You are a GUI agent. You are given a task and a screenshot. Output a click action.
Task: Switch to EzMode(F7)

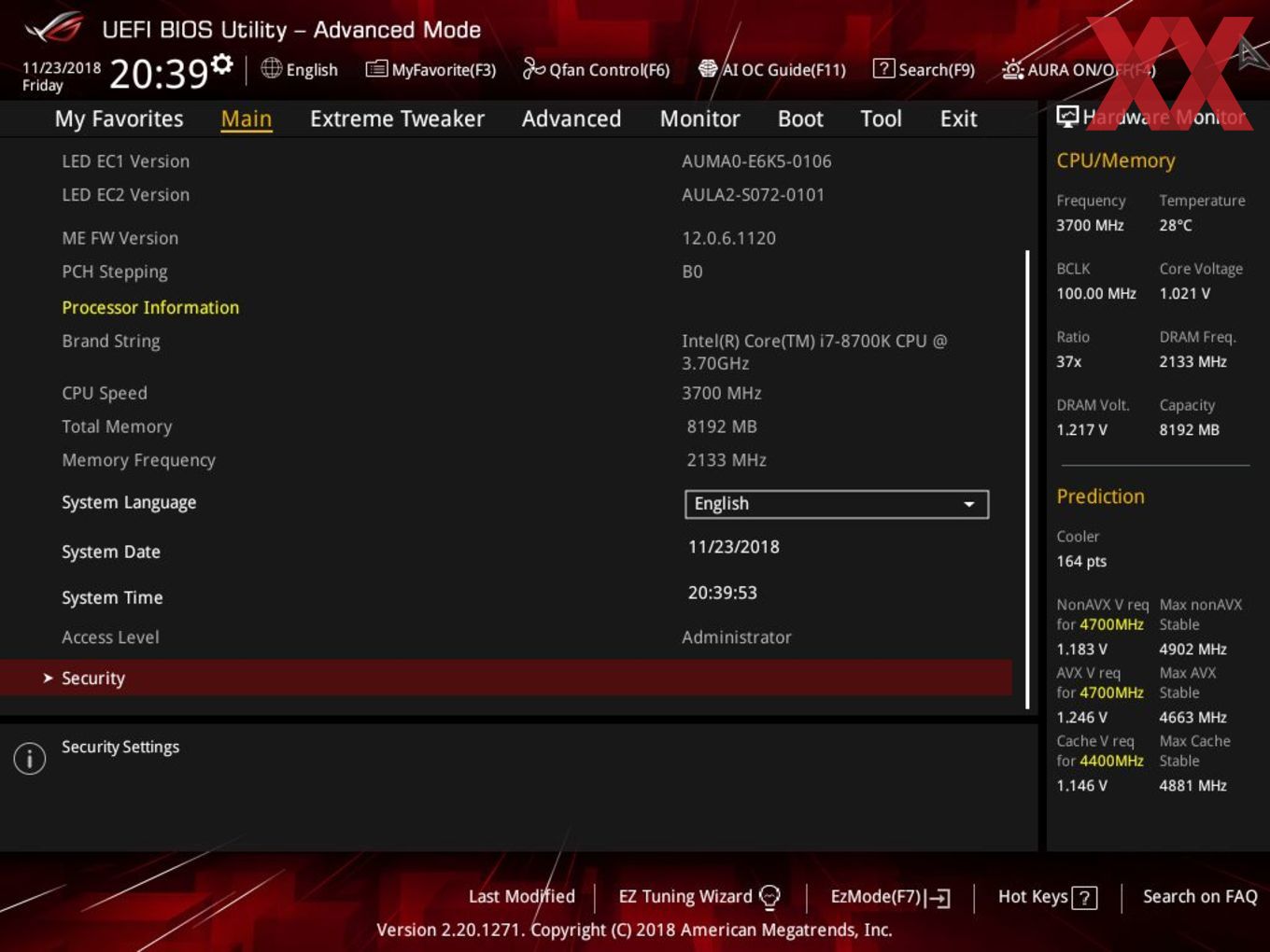[x=890, y=897]
